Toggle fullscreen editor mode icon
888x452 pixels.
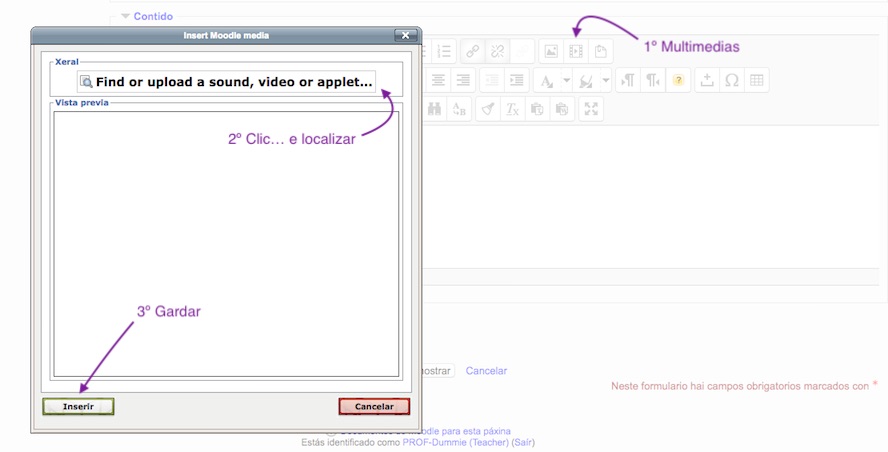(590, 109)
